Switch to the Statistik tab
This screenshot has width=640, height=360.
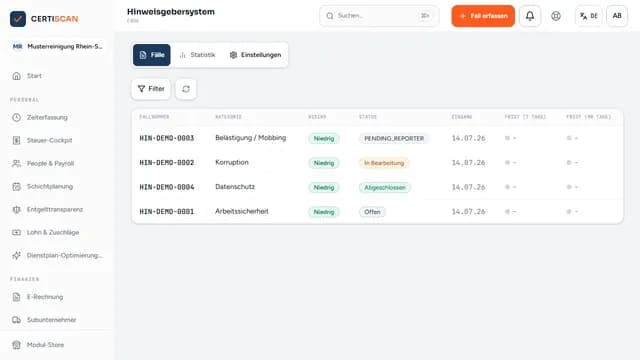[197, 55]
